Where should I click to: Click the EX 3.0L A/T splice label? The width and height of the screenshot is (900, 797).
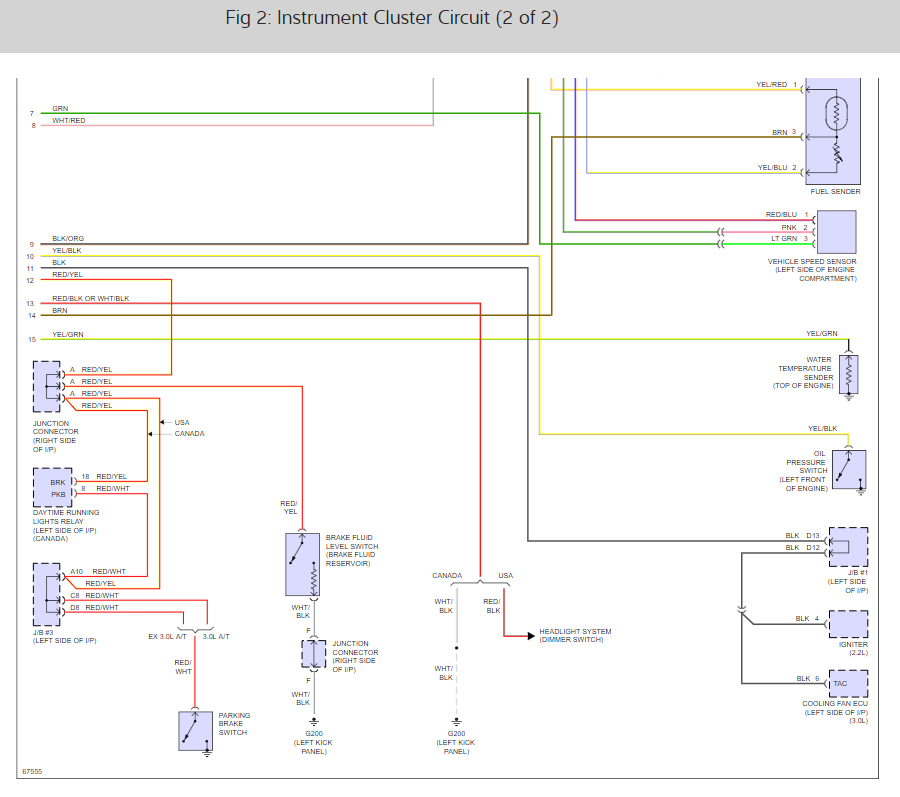tap(167, 636)
